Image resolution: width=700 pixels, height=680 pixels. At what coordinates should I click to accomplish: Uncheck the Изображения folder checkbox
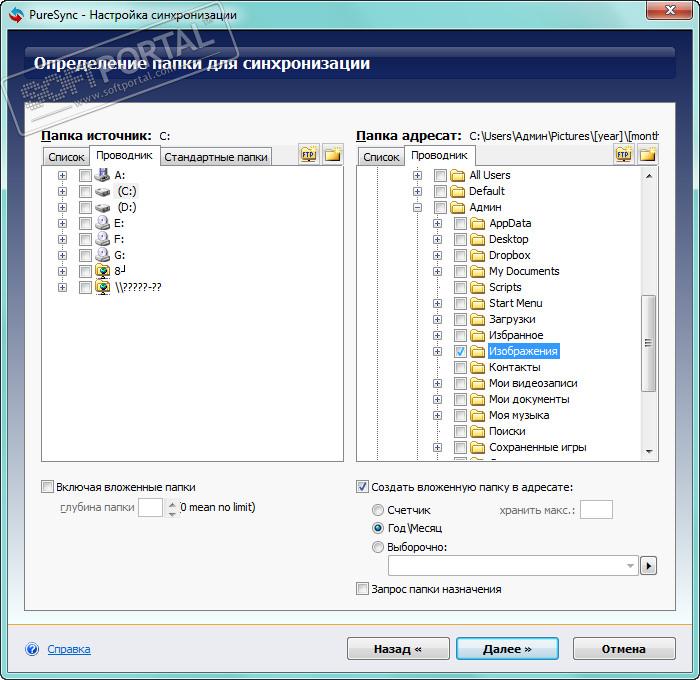click(460, 351)
